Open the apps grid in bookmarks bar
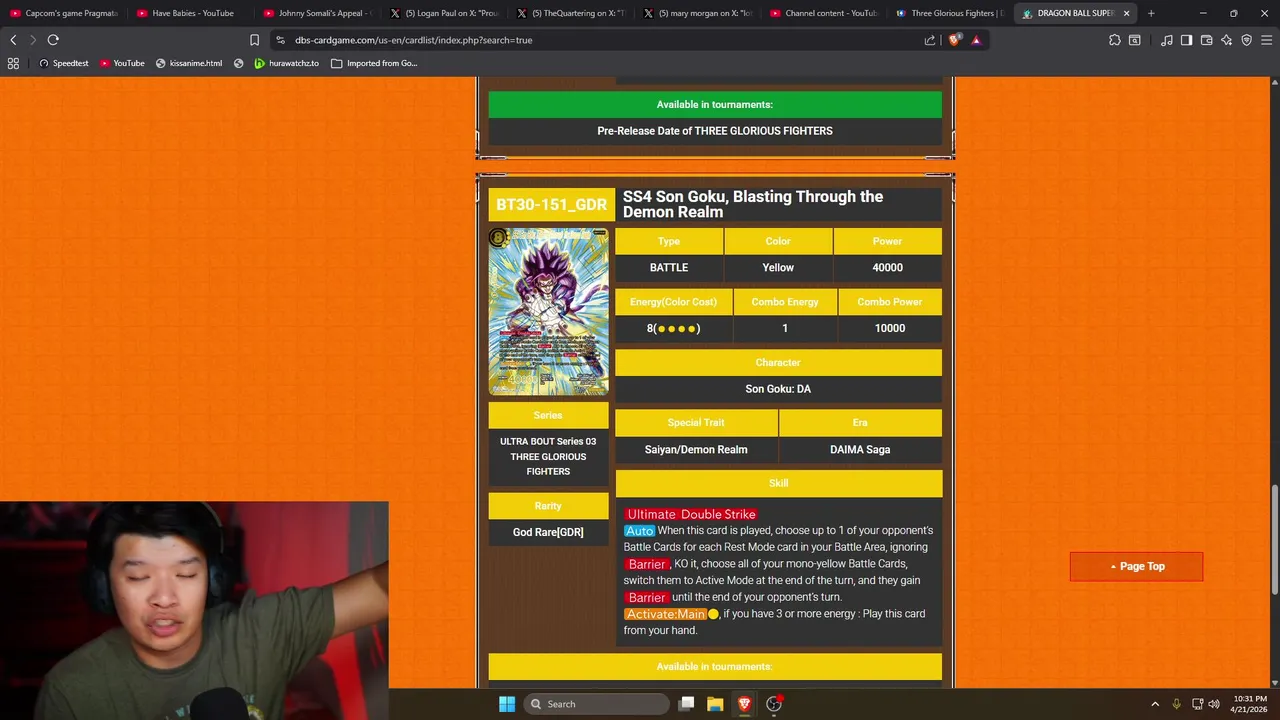 pos(13,63)
